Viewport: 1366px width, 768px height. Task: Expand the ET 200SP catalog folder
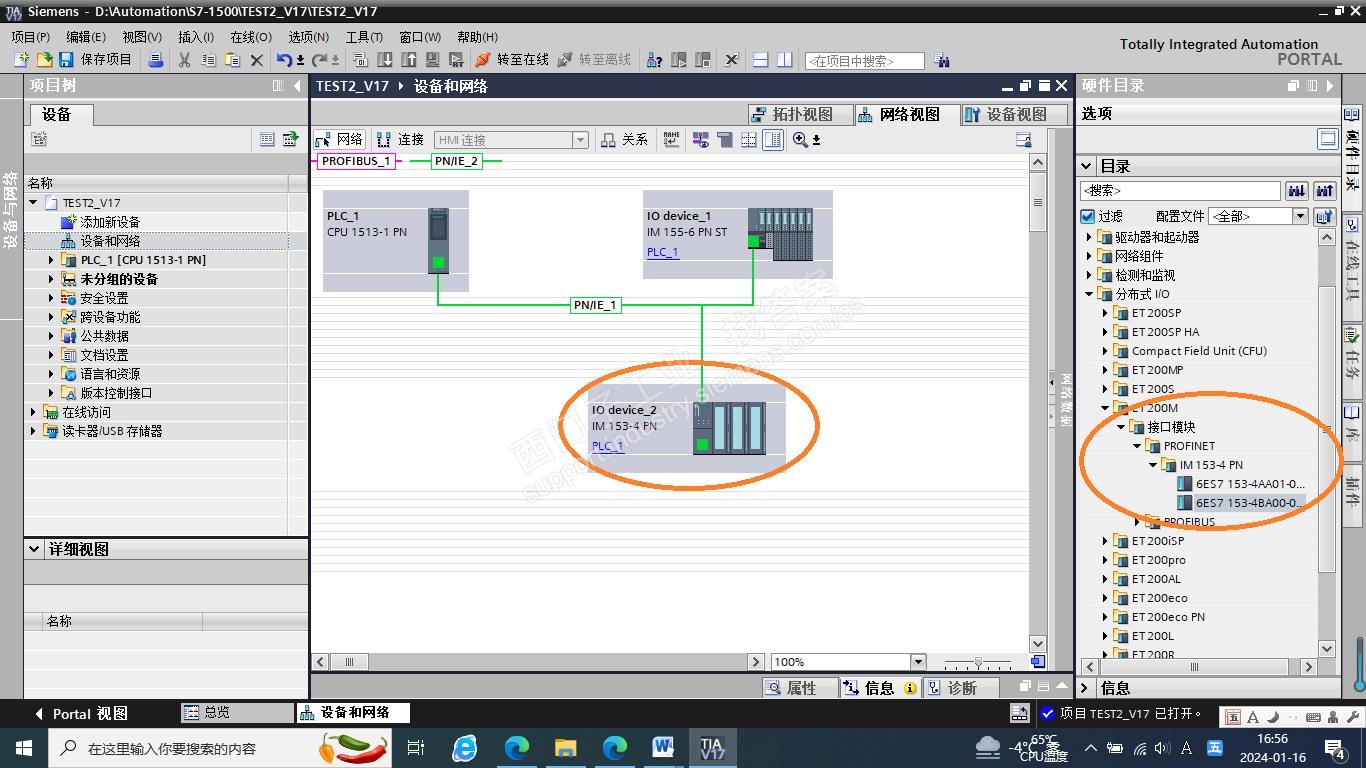pos(1105,313)
